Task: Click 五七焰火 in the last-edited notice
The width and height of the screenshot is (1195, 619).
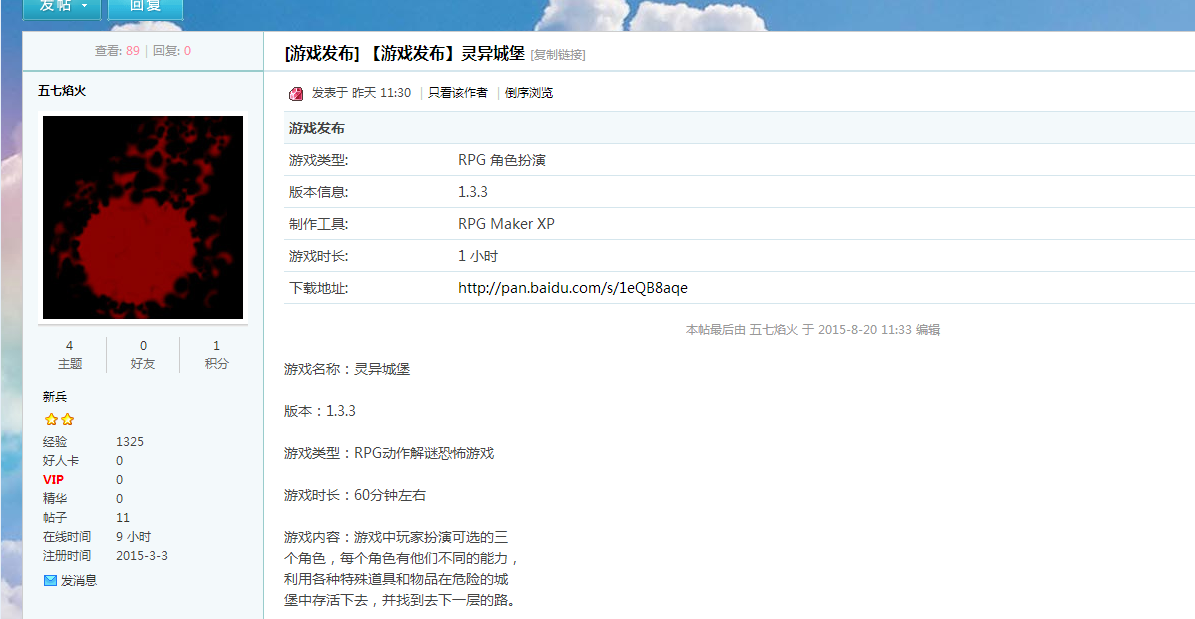Action: [774, 330]
